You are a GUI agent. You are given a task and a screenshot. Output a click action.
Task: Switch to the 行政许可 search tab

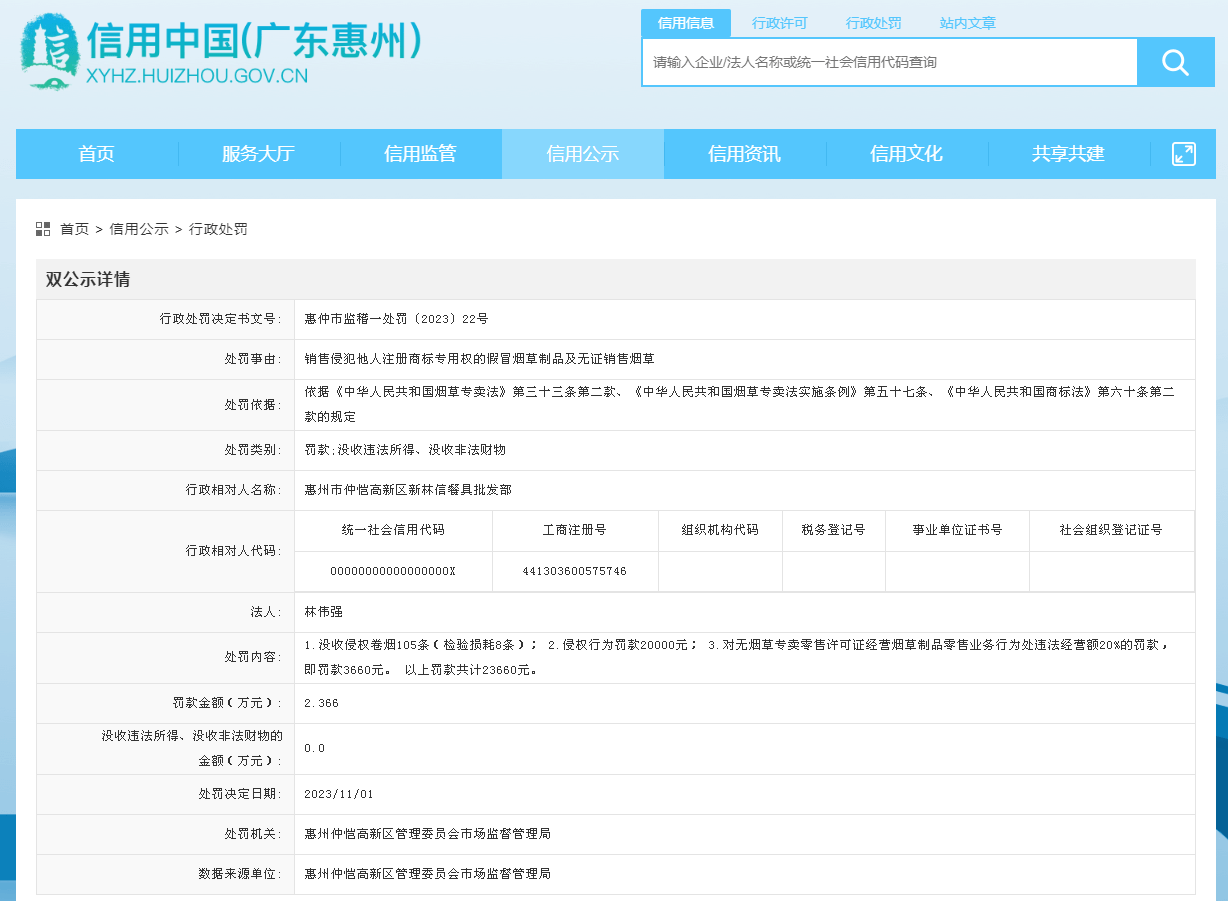click(779, 23)
